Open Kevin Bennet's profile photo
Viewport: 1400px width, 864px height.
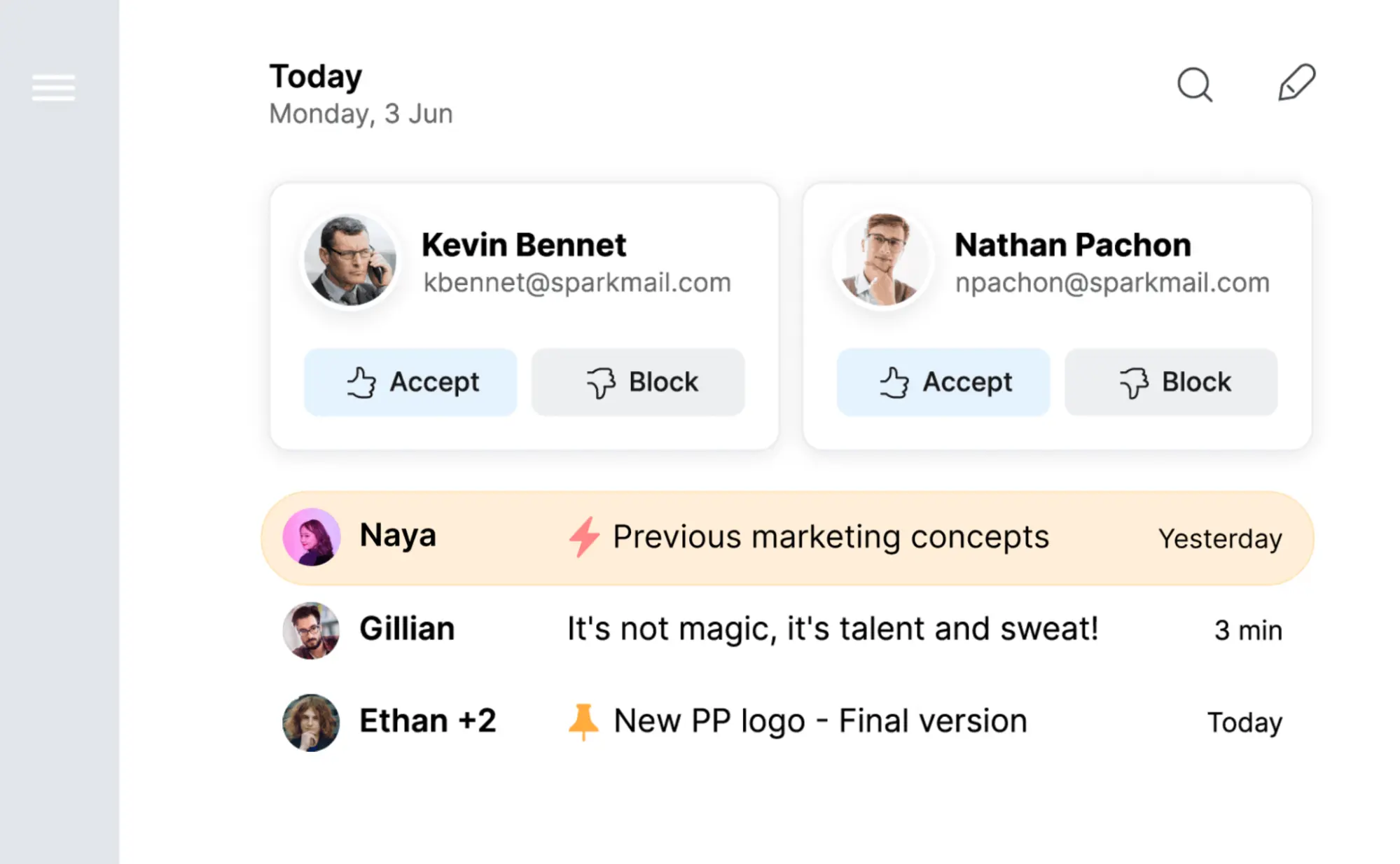click(350, 260)
